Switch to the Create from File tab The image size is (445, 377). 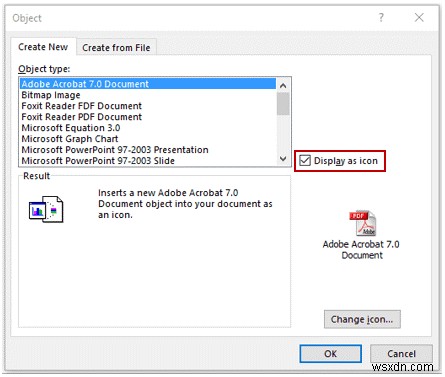click(x=116, y=48)
